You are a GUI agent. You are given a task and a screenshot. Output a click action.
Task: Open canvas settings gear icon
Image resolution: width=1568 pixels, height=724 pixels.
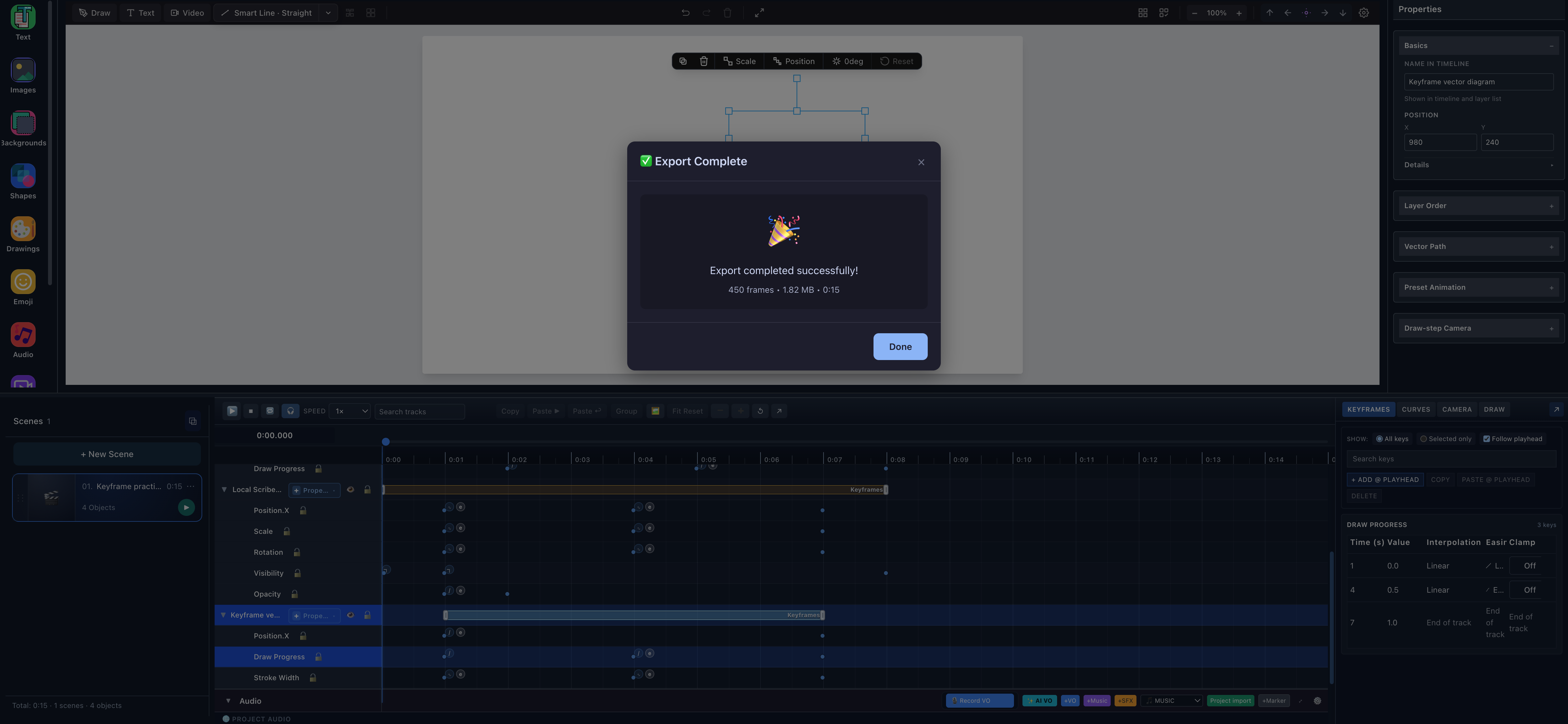point(1364,13)
